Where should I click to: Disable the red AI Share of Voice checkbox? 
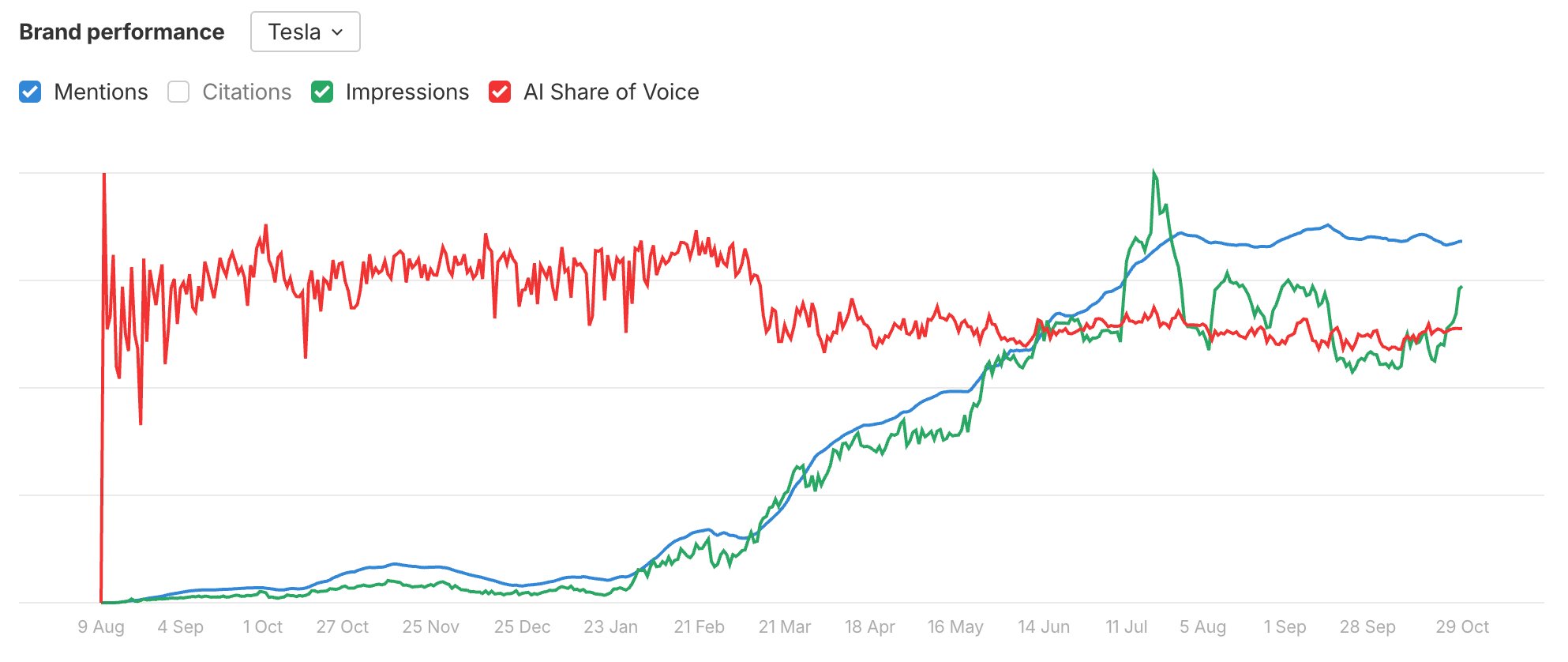(500, 92)
